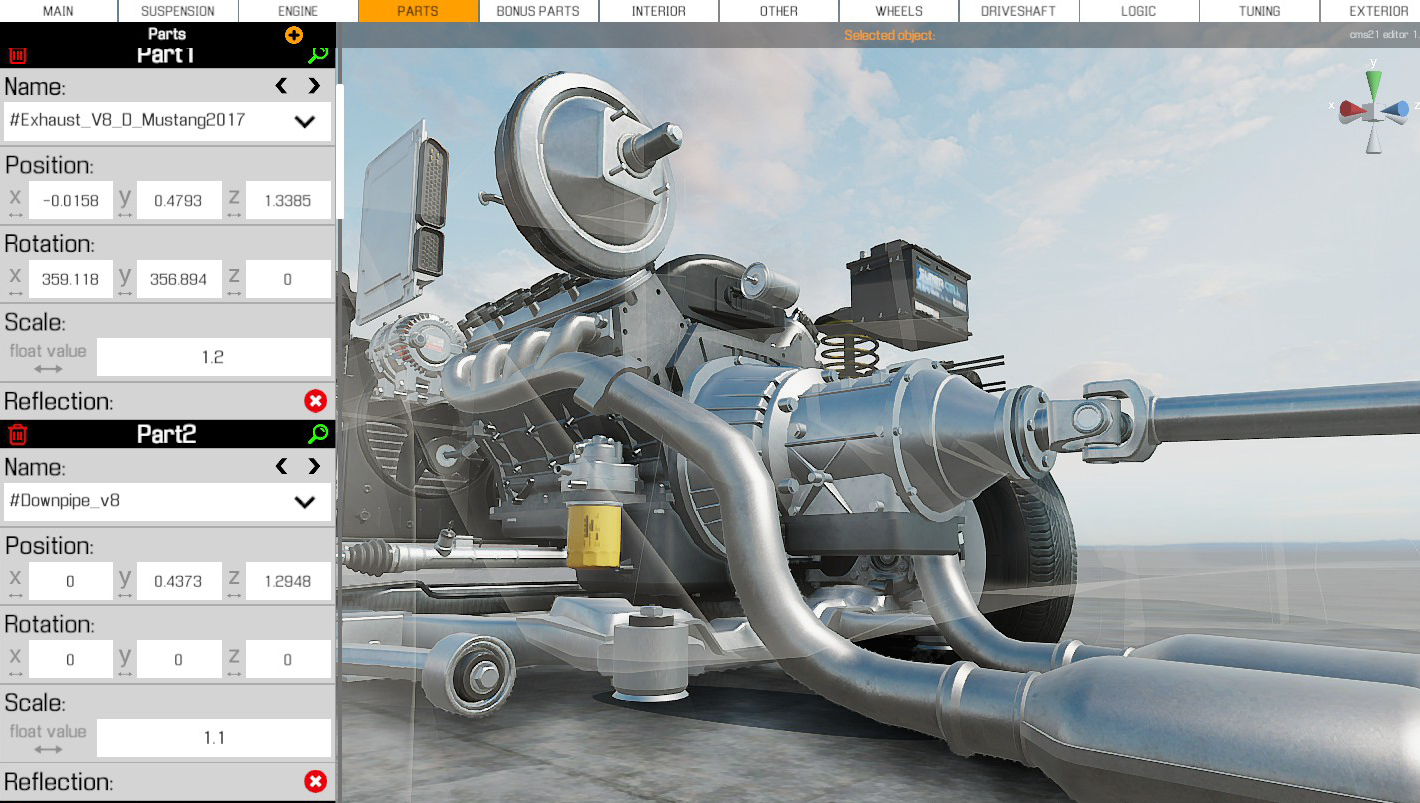Screen dimensions: 1420x803
Task: Click Part1 position y field 0.4793
Action: (179, 200)
